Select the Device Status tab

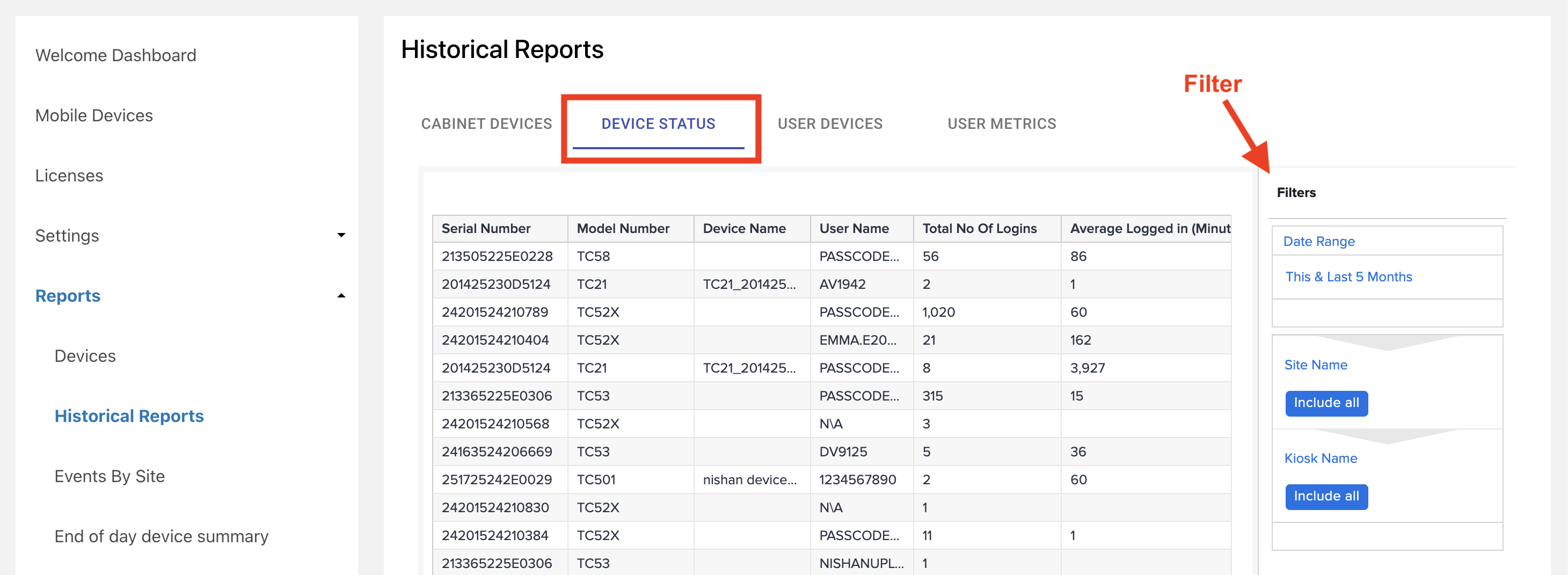click(x=658, y=123)
